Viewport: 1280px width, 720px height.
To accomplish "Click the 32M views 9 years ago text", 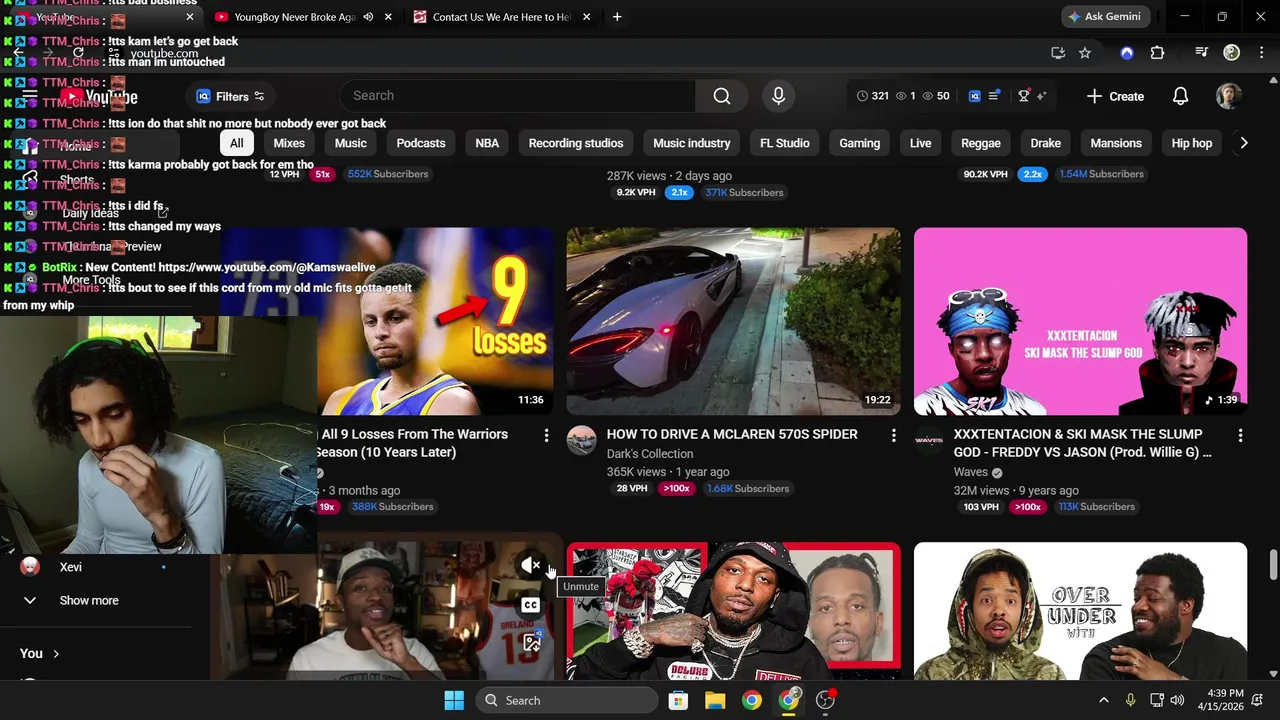I will [1016, 491].
